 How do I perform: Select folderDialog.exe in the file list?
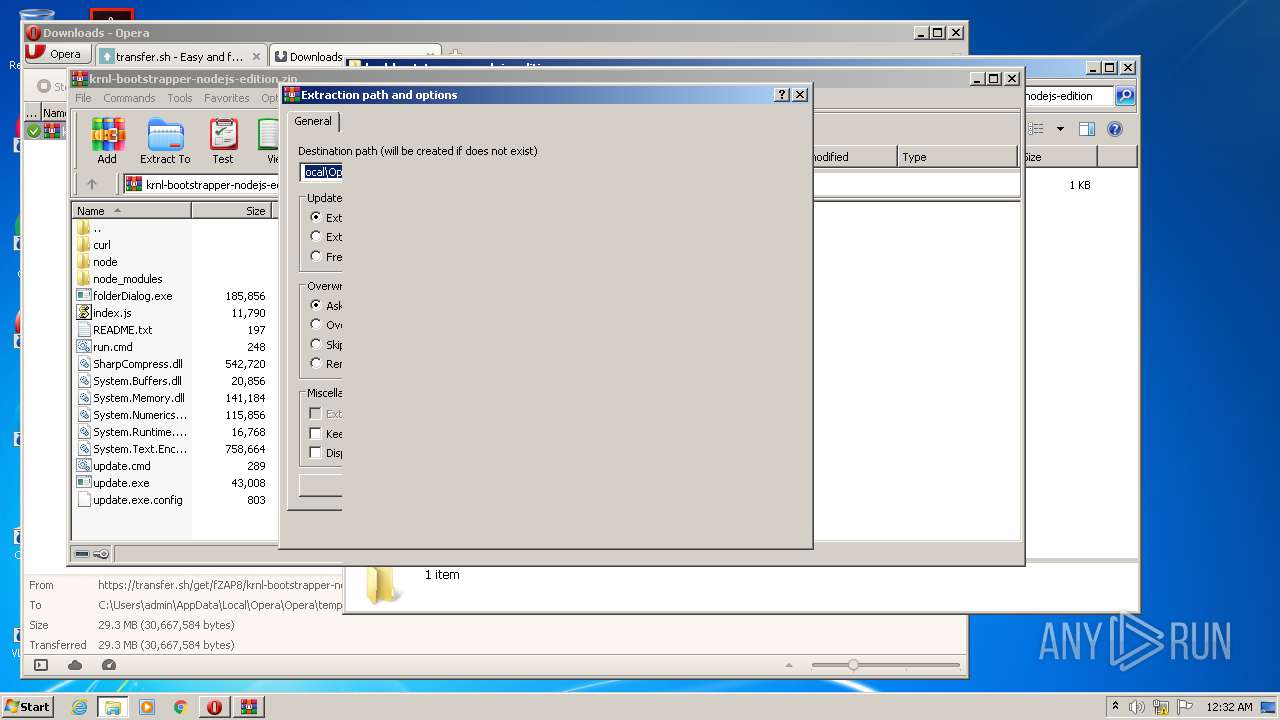point(132,296)
